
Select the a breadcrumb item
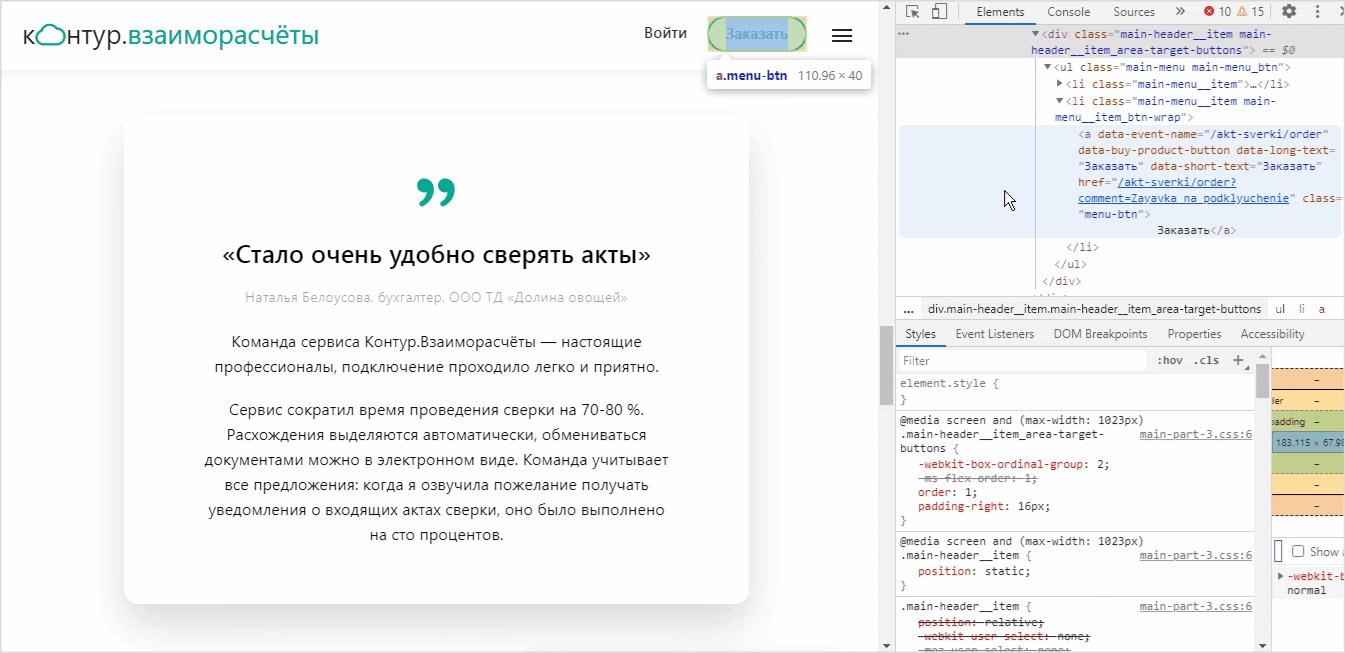pos(1321,310)
